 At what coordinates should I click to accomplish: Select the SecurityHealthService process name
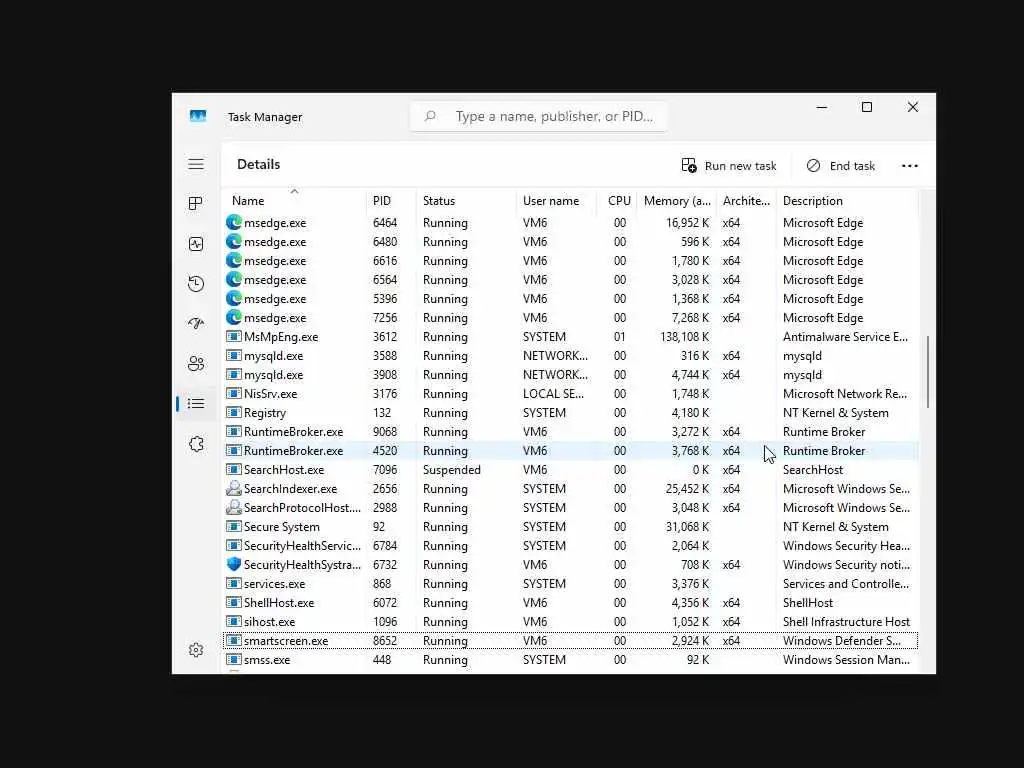coord(302,545)
